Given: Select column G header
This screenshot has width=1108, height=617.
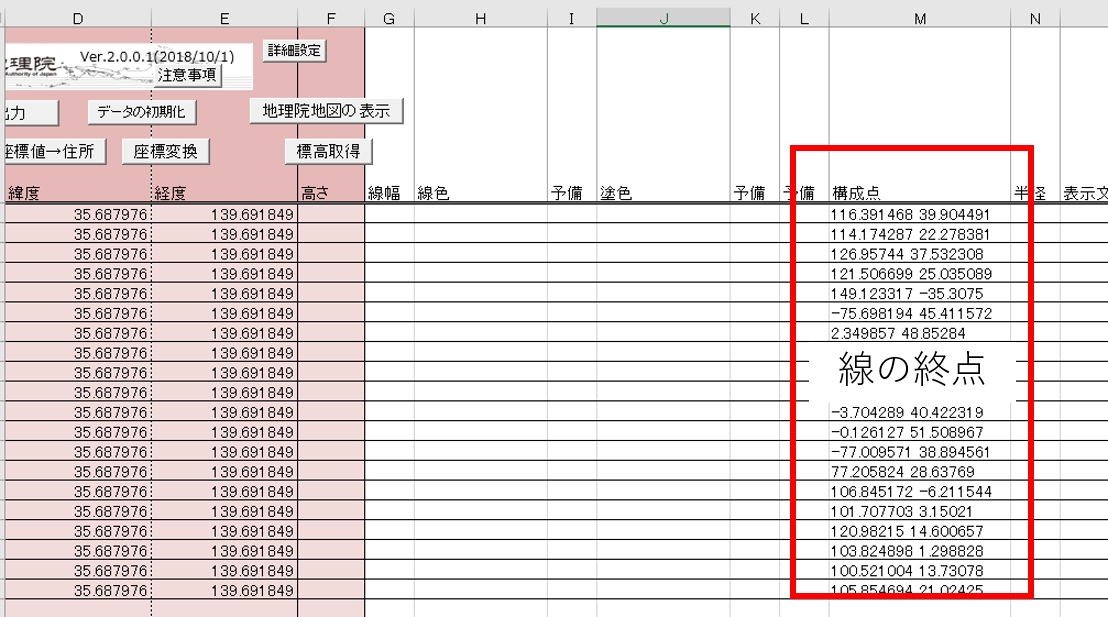Looking at the screenshot, I should [389, 18].
